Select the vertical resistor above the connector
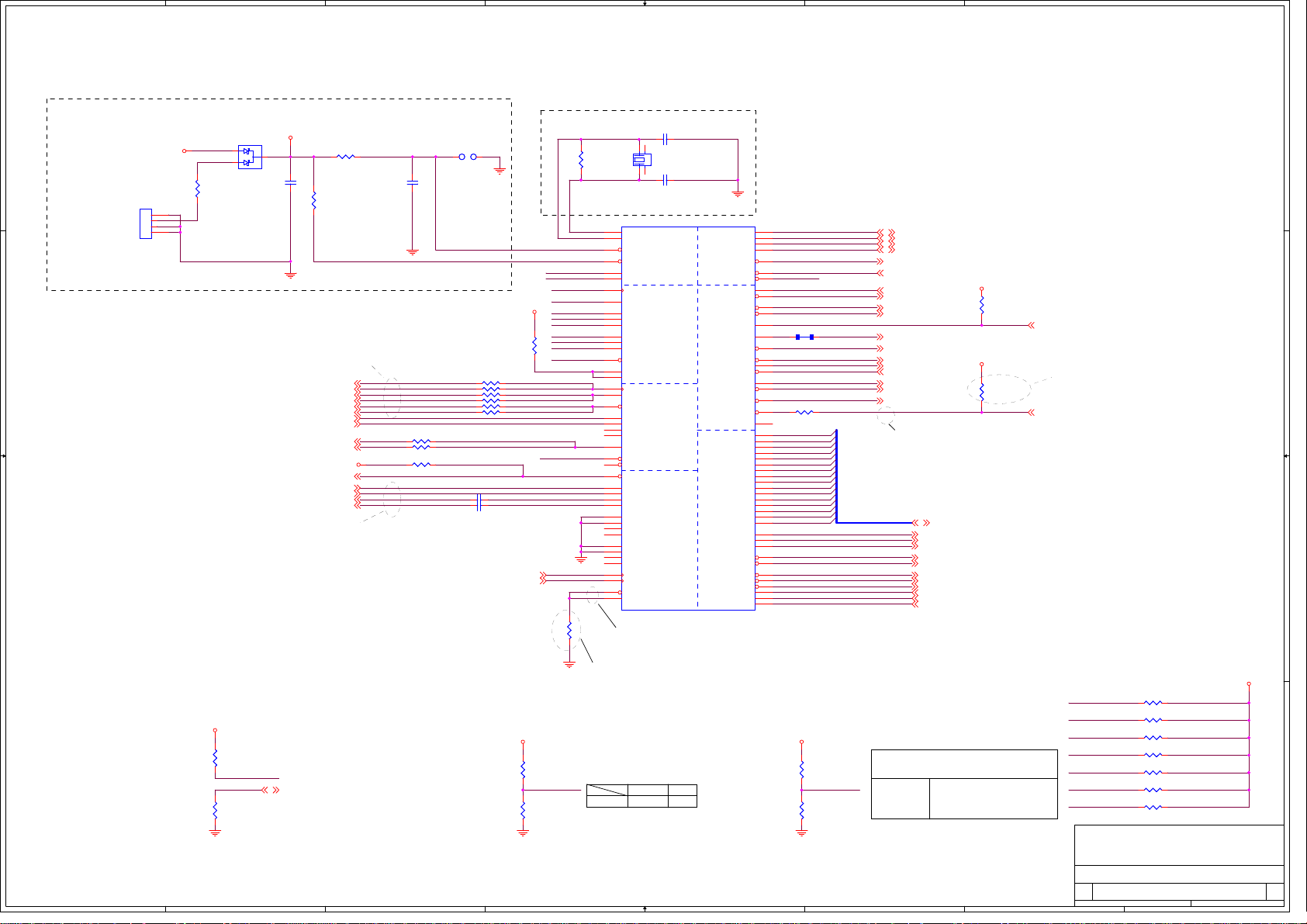Screen dimensions: 1307x924 [x=198, y=189]
